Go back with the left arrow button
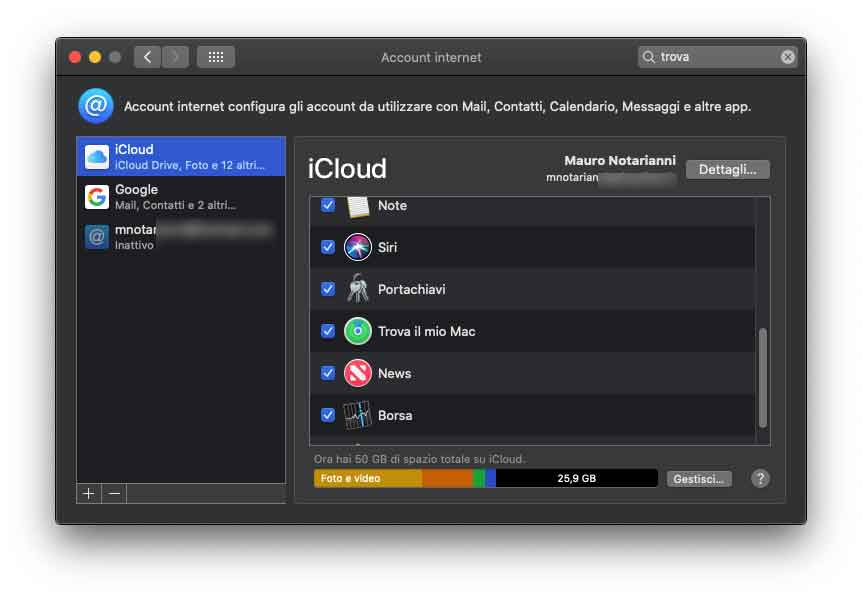Image resolution: width=862 pixels, height=598 pixels. (147, 57)
